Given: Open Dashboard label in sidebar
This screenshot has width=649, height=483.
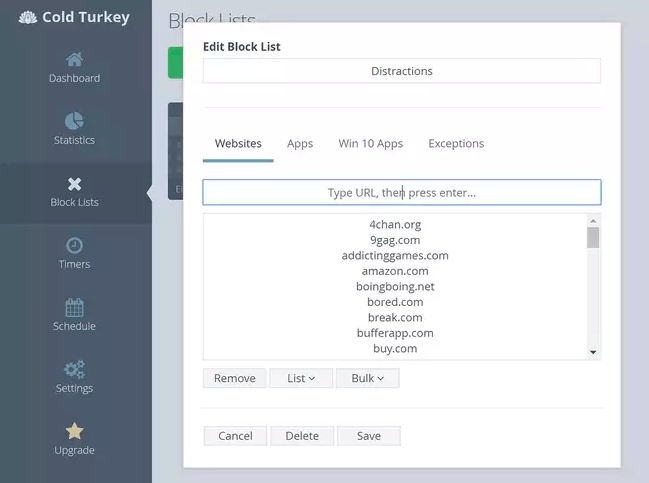Looking at the screenshot, I should [x=75, y=78].
